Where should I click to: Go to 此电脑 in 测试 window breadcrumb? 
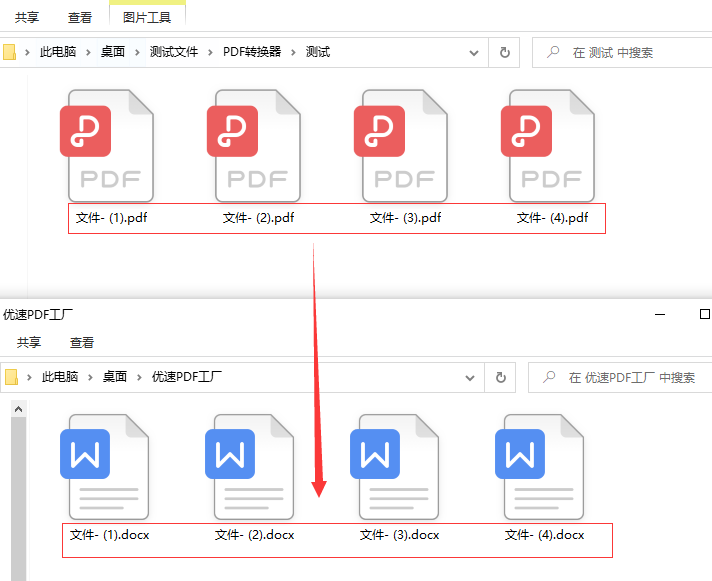coord(58,52)
